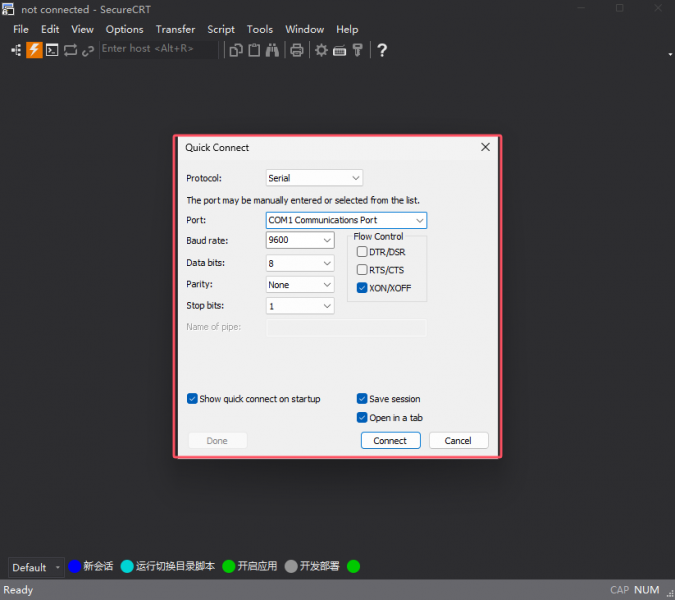This screenshot has height=600, width=675.
Task: Click the SecureCRT app icon in title bar
Action: tap(8, 9)
